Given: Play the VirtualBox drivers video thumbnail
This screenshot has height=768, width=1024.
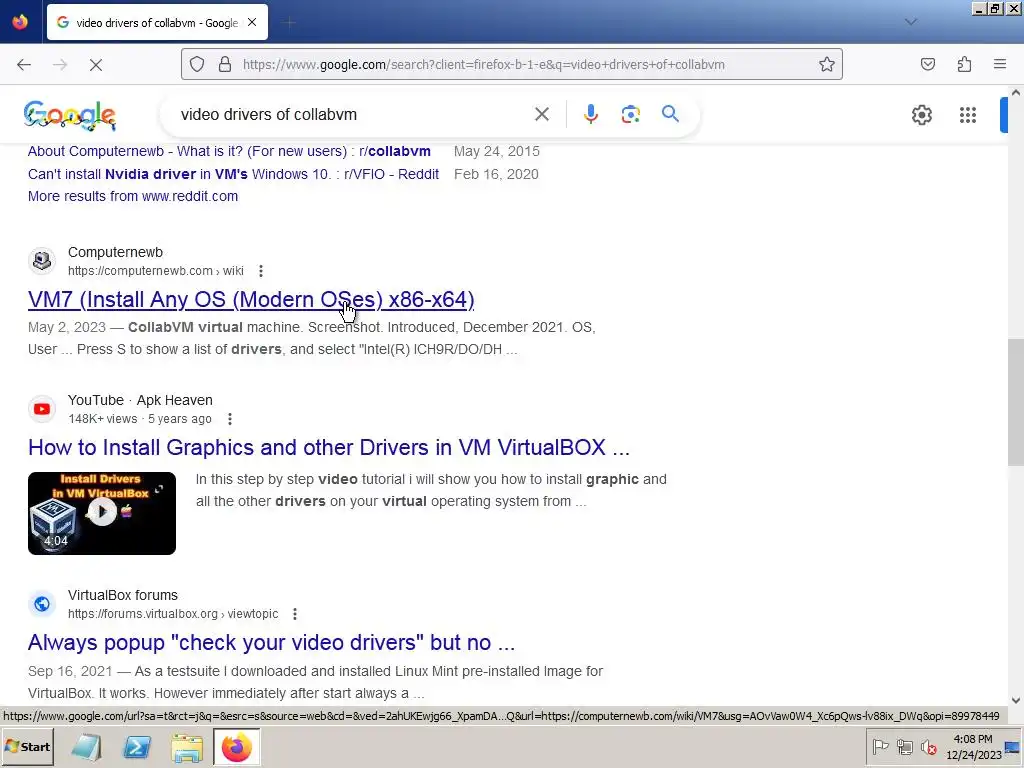Looking at the screenshot, I should (x=102, y=513).
